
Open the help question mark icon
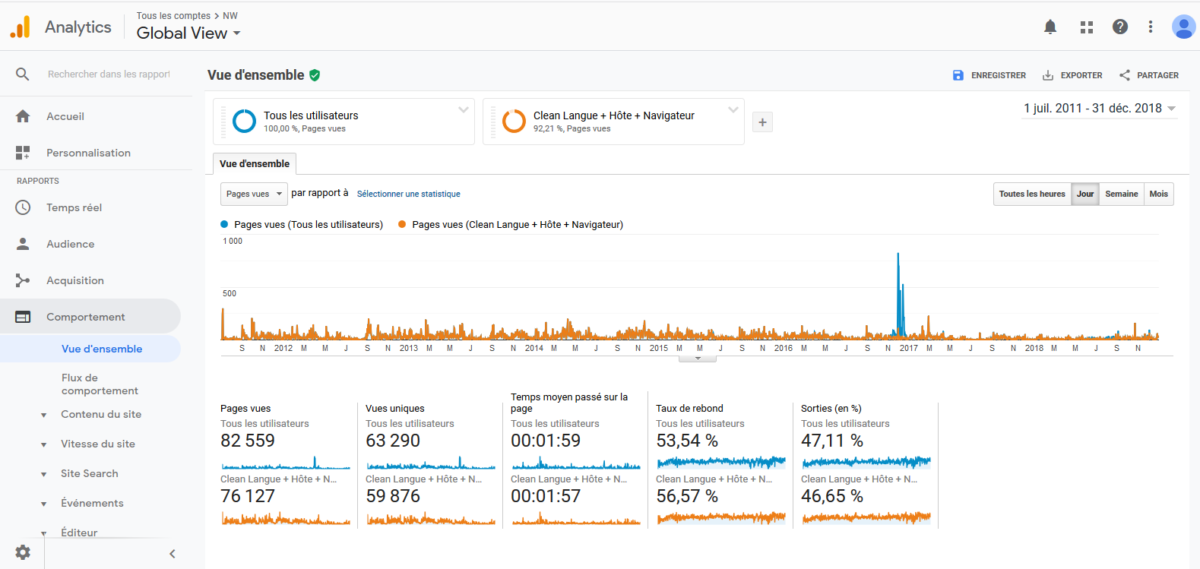1120,27
